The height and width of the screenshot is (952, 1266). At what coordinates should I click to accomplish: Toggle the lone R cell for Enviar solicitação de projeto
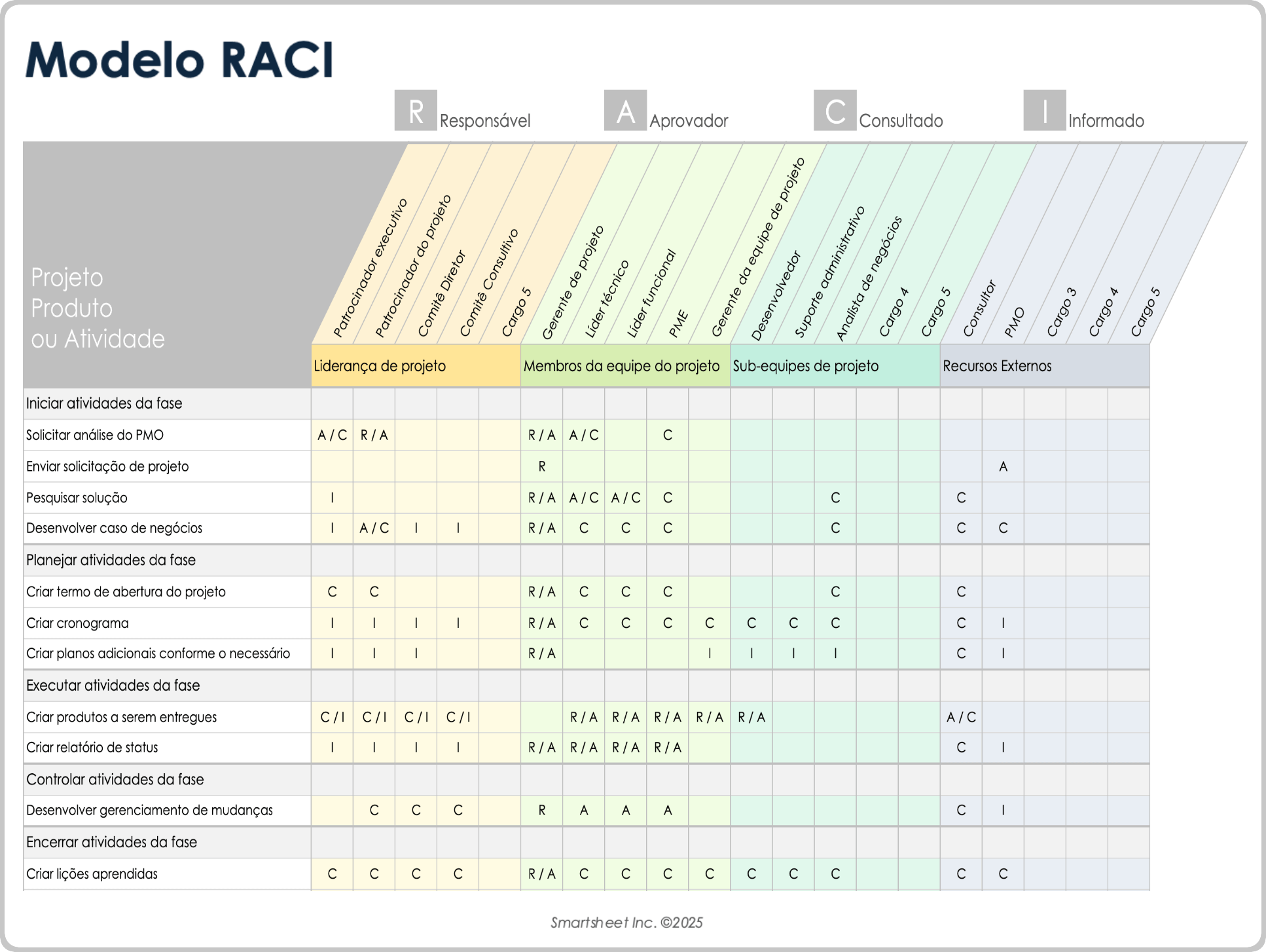(x=541, y=466)
